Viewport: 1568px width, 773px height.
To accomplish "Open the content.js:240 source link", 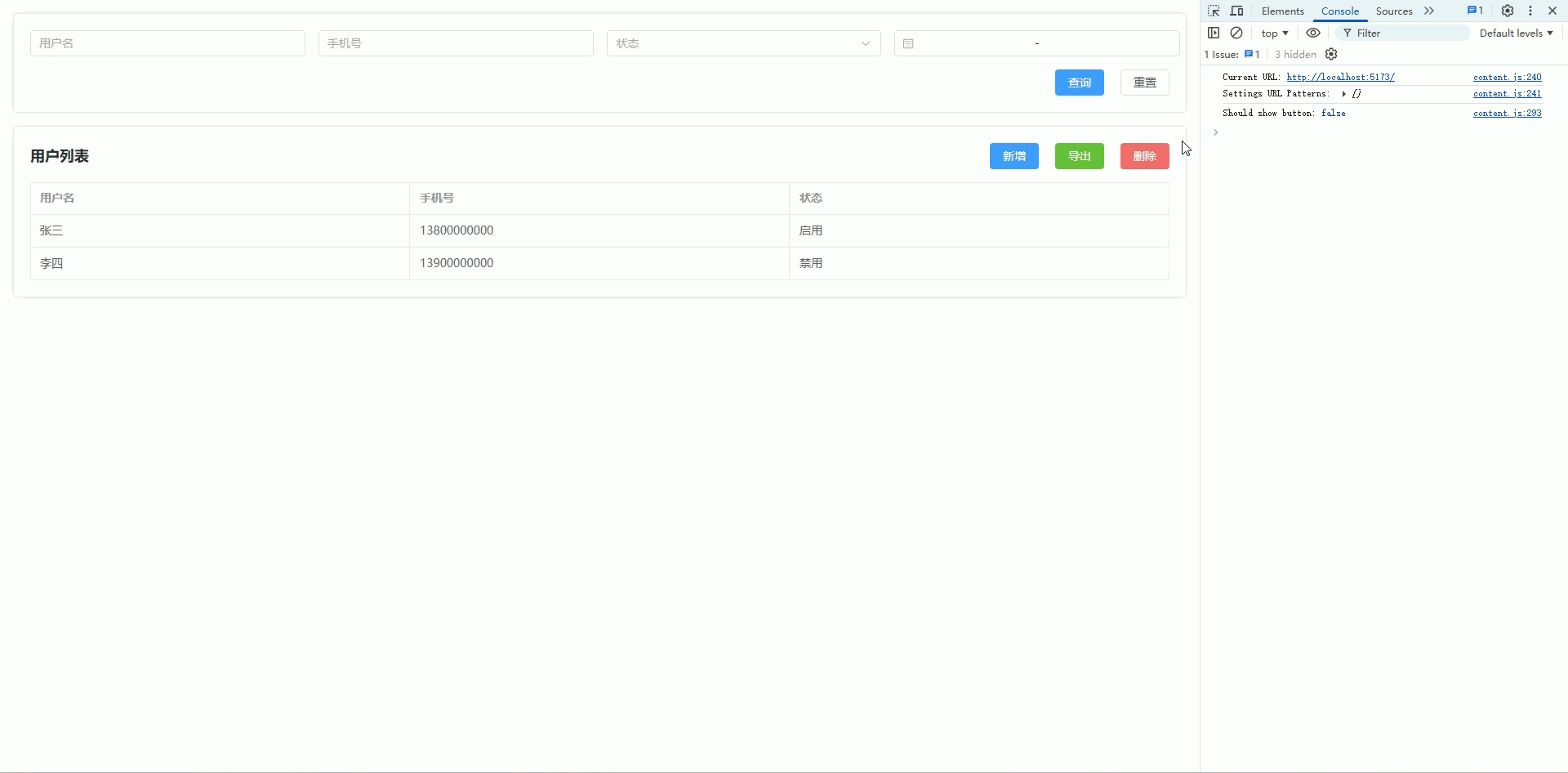I will click(1507, 77).
